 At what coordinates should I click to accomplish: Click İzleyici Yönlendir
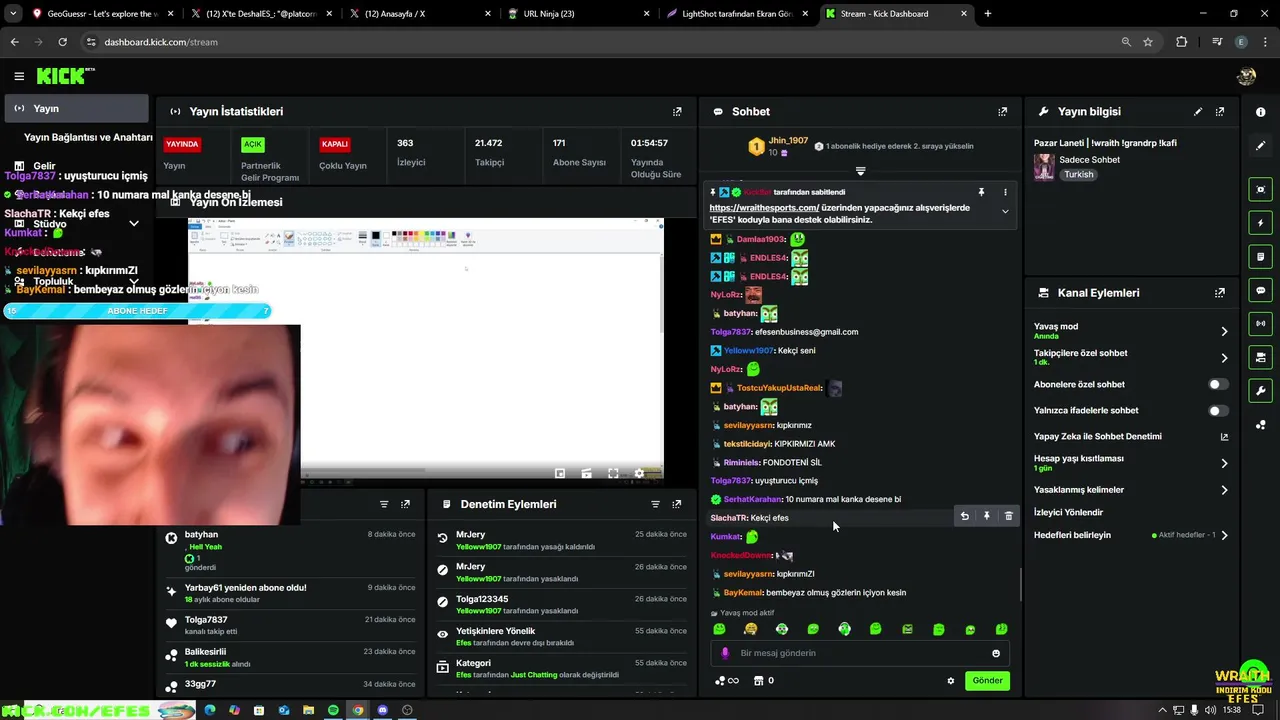coord(1068,512)
